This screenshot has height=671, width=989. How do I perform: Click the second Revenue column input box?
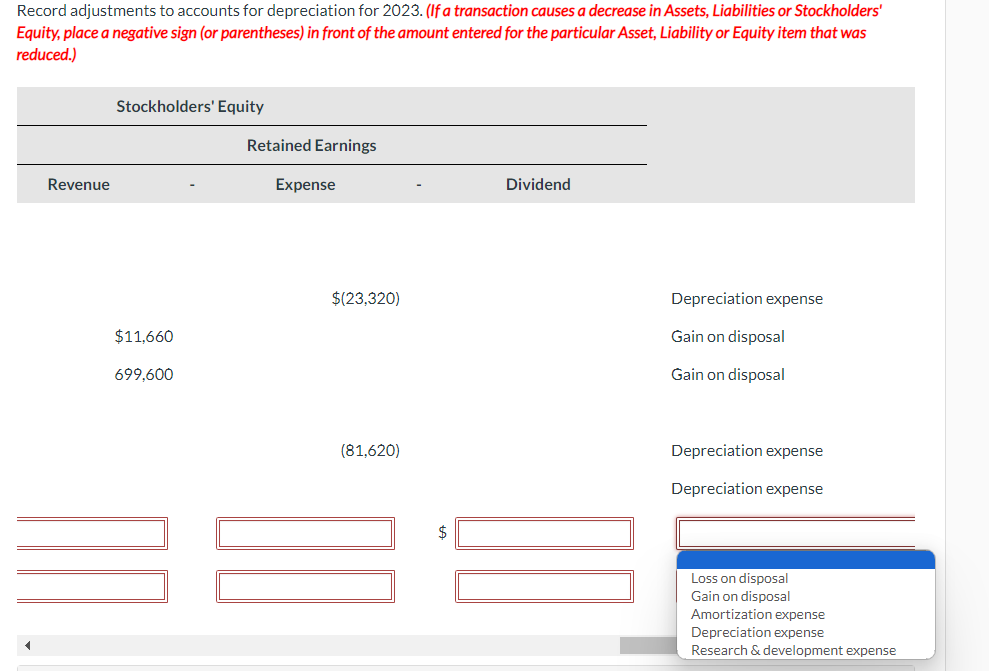92,586
